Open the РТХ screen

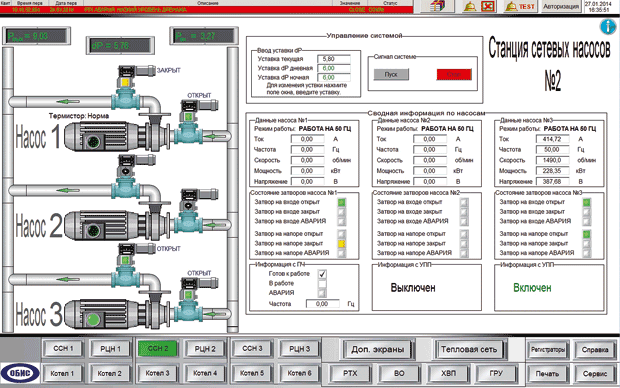click(x=350, y=373)
